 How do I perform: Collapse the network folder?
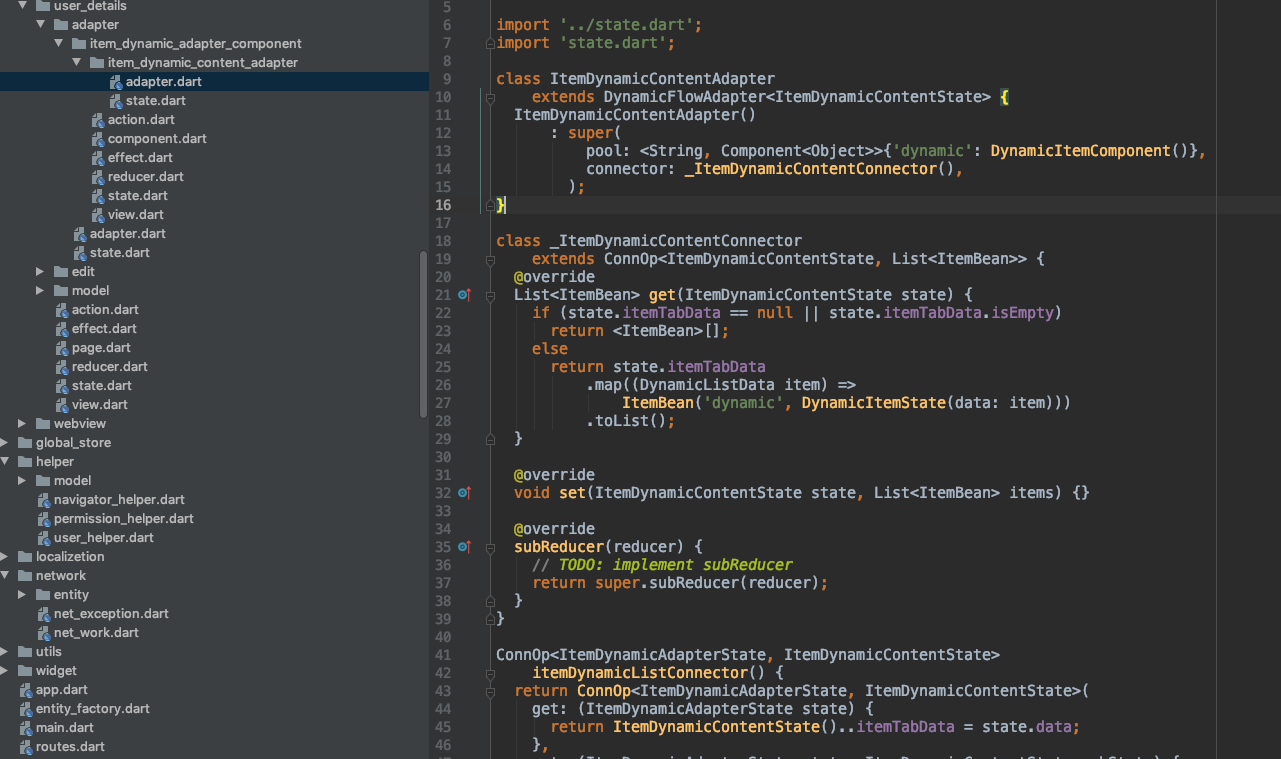tap(5, 575)
